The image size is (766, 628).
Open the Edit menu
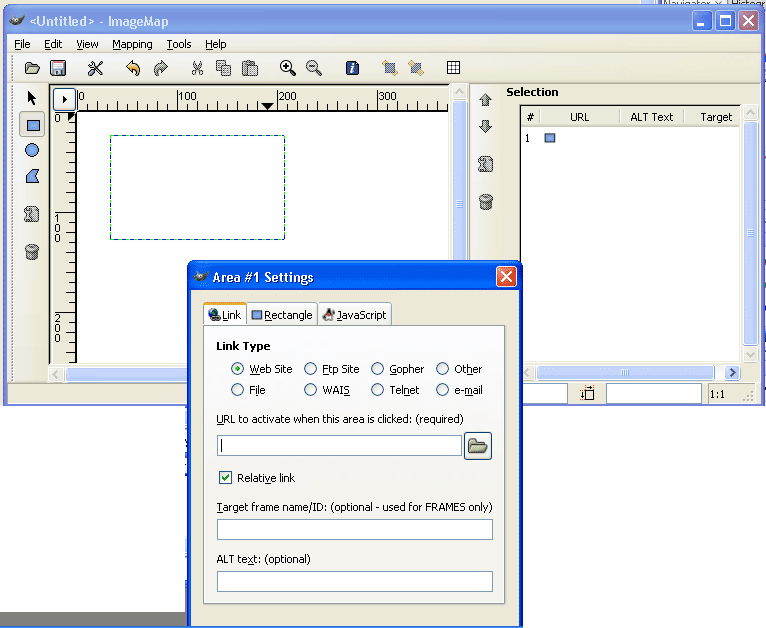tap(53, 44)
